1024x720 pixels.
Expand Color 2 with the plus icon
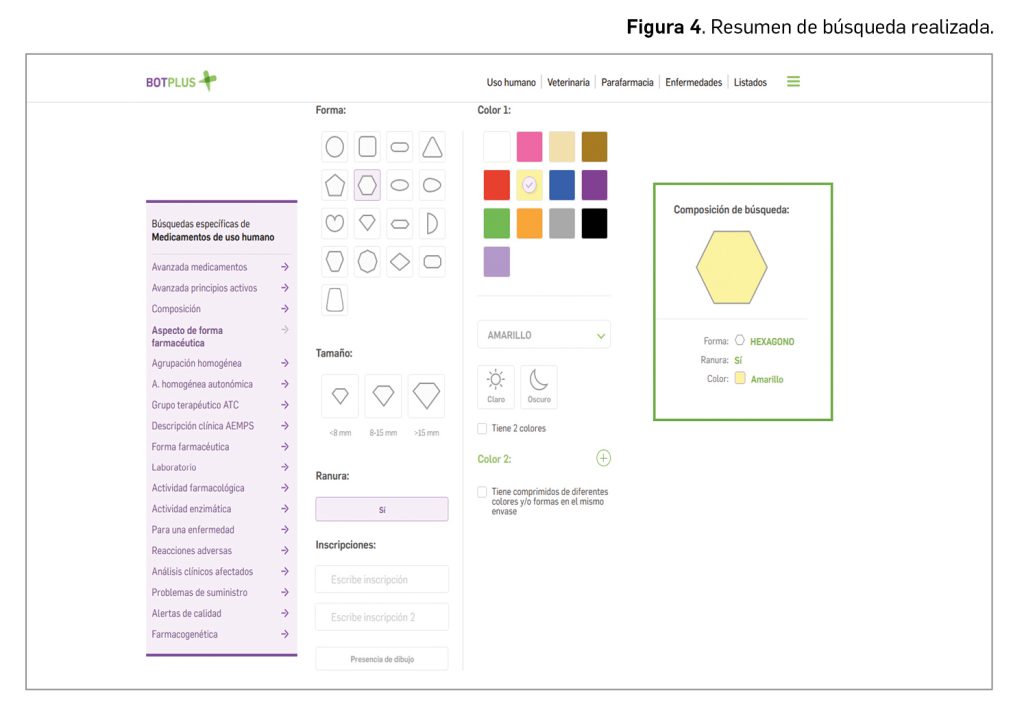(603, 458)
